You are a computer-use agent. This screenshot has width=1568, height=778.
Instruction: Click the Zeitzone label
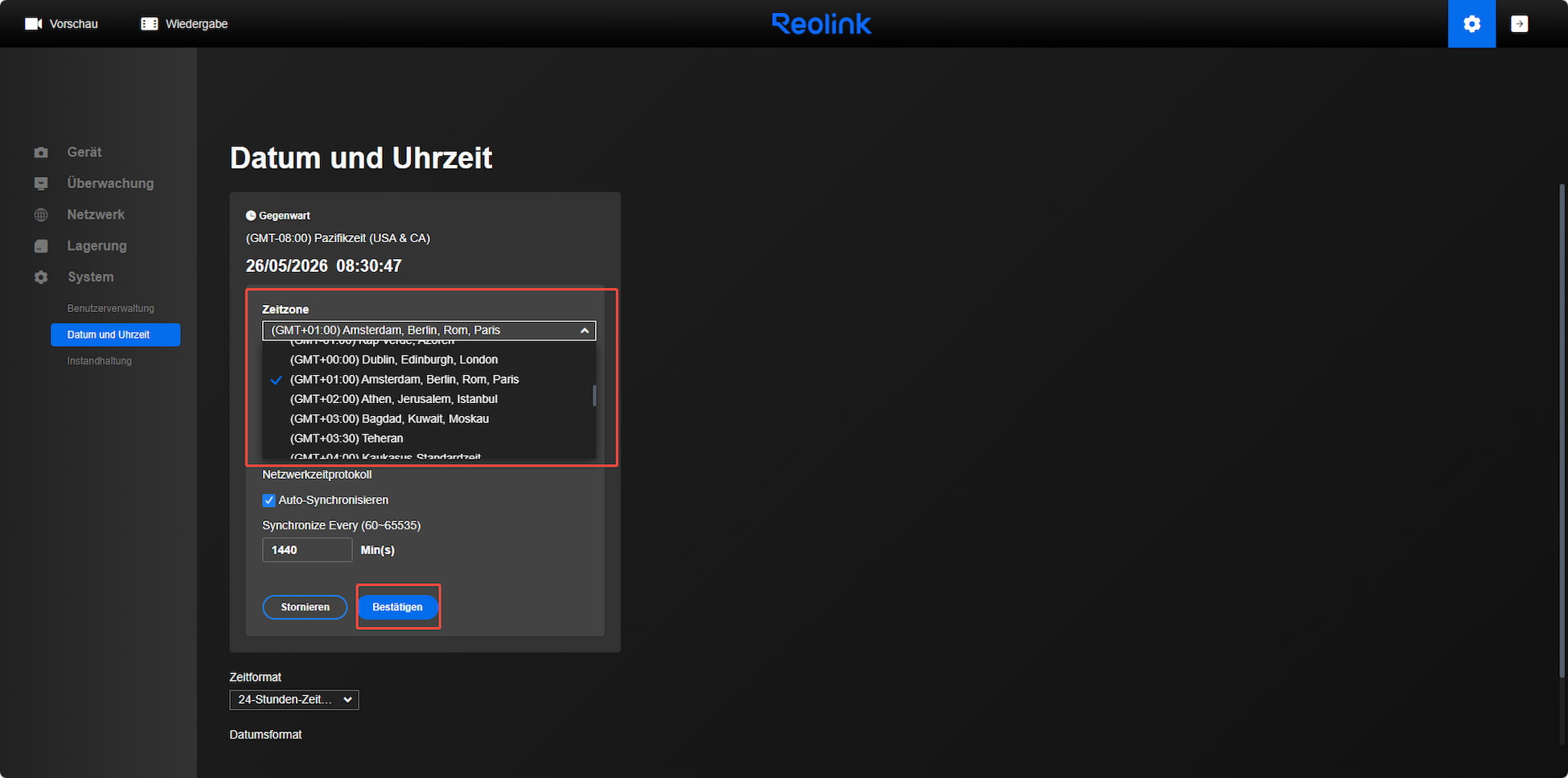(285, 310)
